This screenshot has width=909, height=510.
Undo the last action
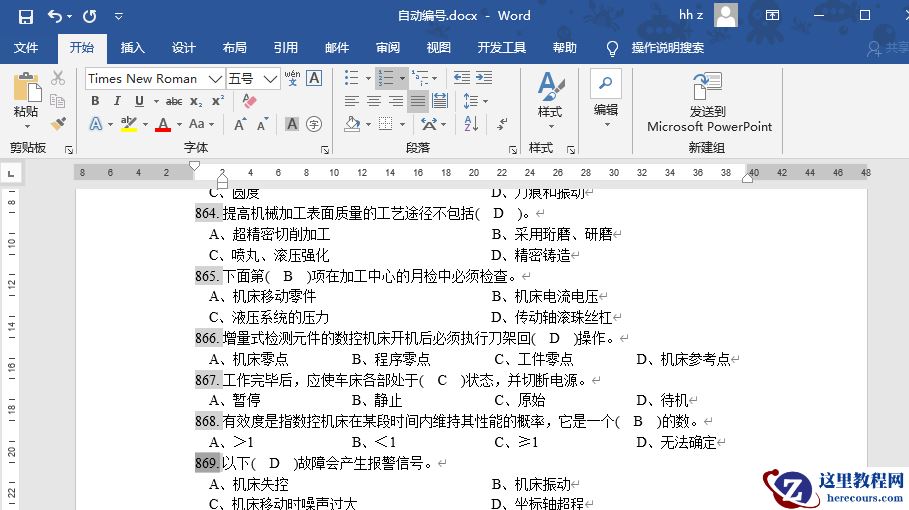pos(54,16)
